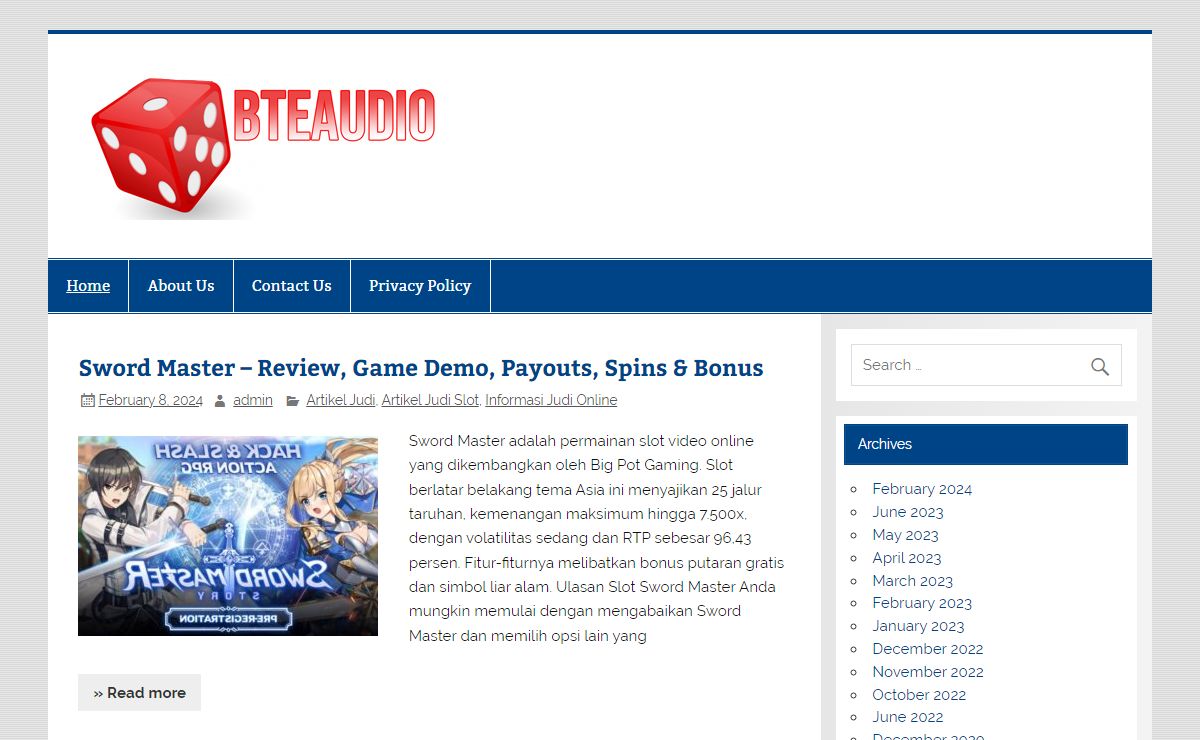Open February 2023 archive
Screen dimensions: 1200x740
click(x=922, y=603)
